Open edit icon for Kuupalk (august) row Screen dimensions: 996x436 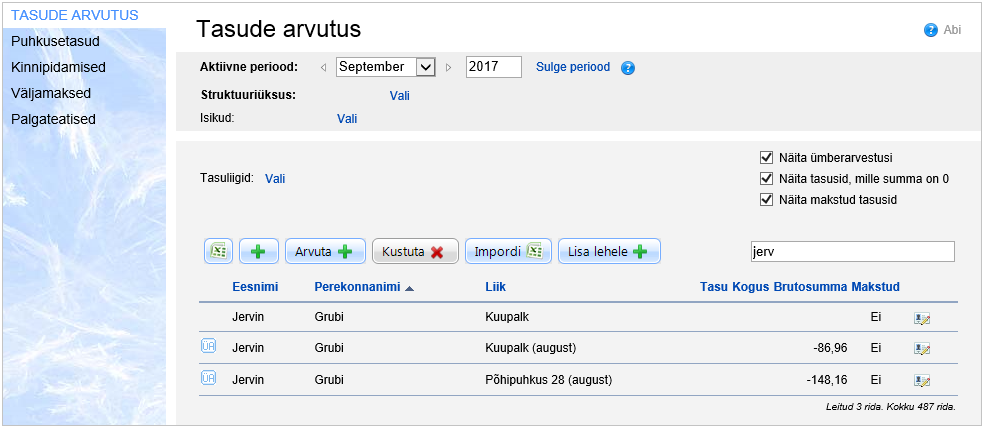click(922, 348)
